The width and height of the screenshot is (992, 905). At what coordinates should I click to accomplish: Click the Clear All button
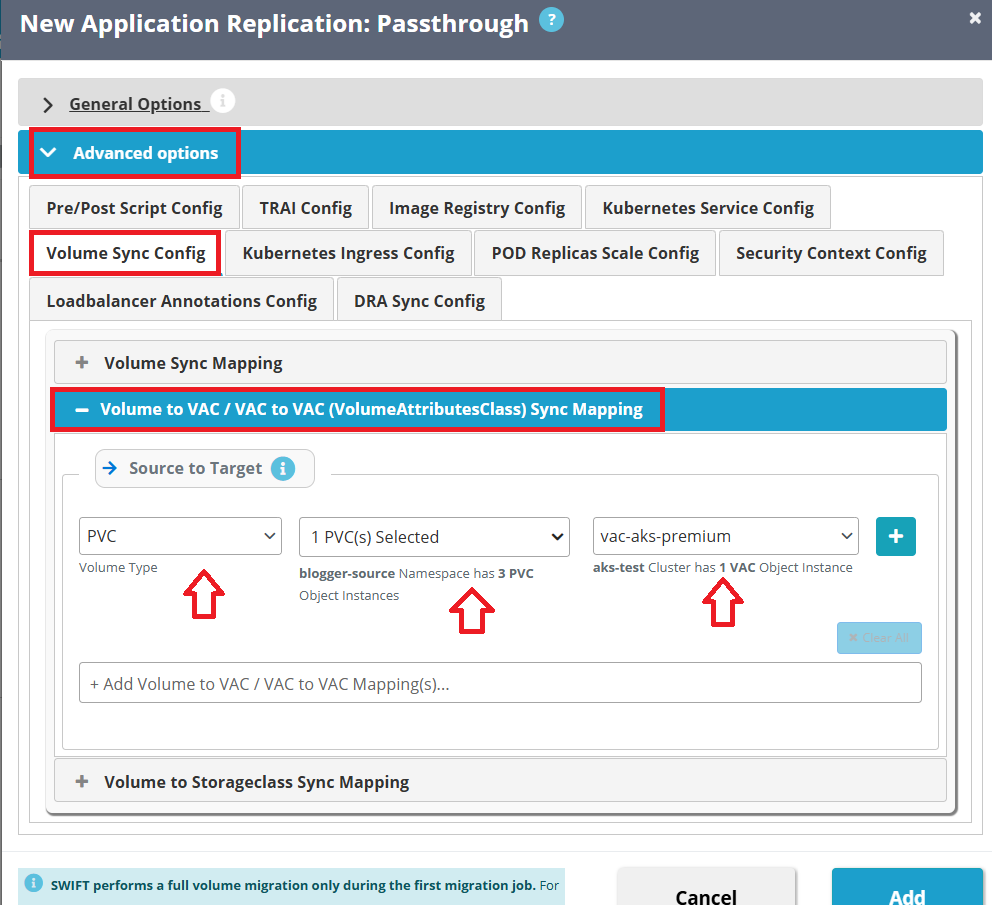[879, 638]
